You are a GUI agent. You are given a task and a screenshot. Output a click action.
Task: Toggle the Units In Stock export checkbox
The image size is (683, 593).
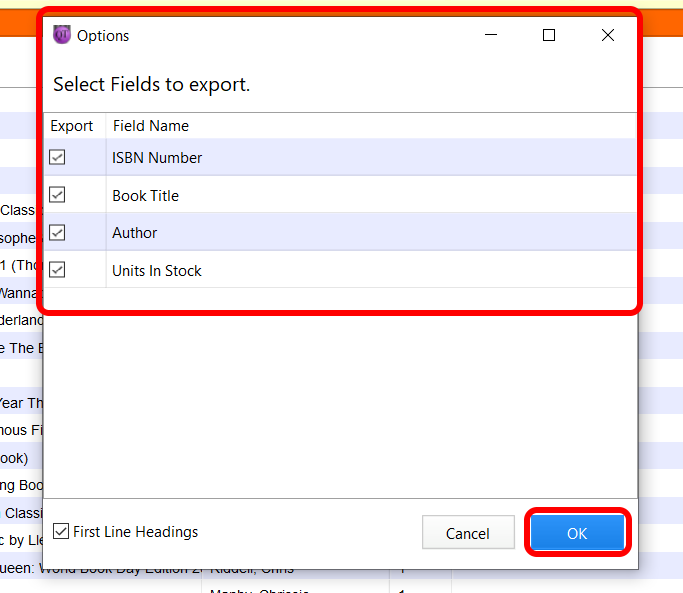click(57, 270)
